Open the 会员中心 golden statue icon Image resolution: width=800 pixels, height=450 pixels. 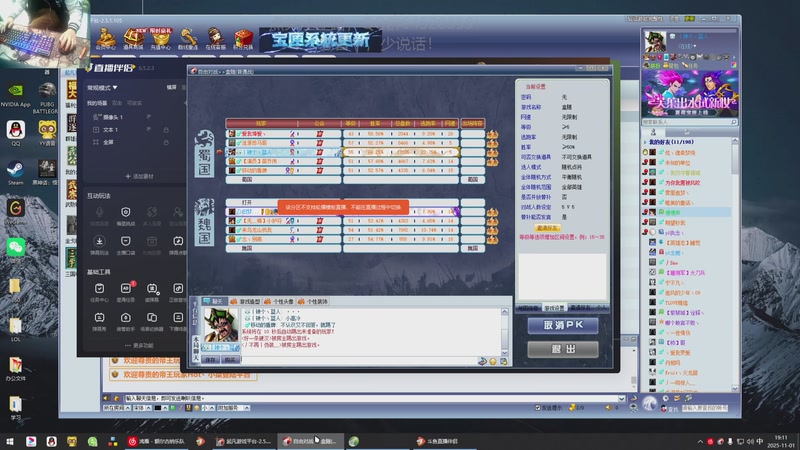pos(106,39)
